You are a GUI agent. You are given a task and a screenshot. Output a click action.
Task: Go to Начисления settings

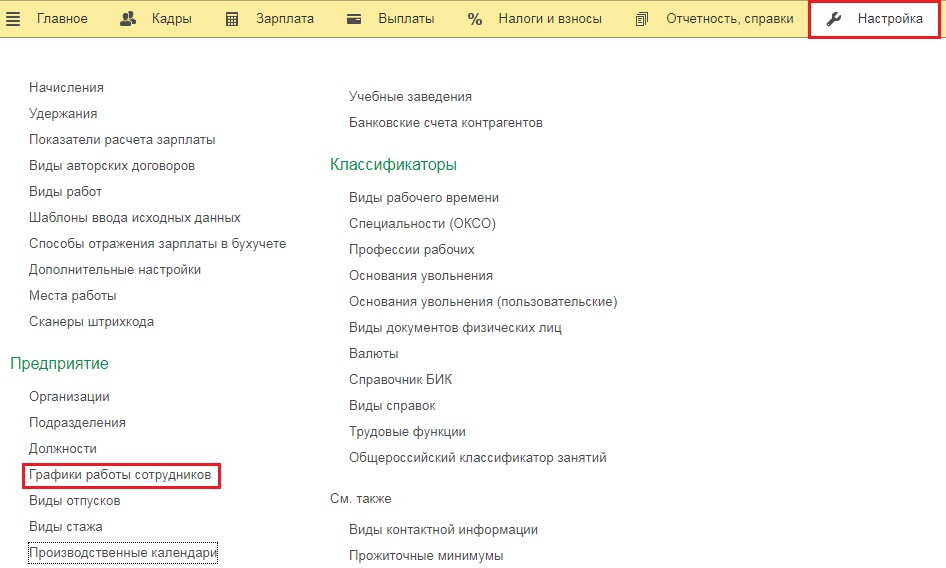pos(66,88)
